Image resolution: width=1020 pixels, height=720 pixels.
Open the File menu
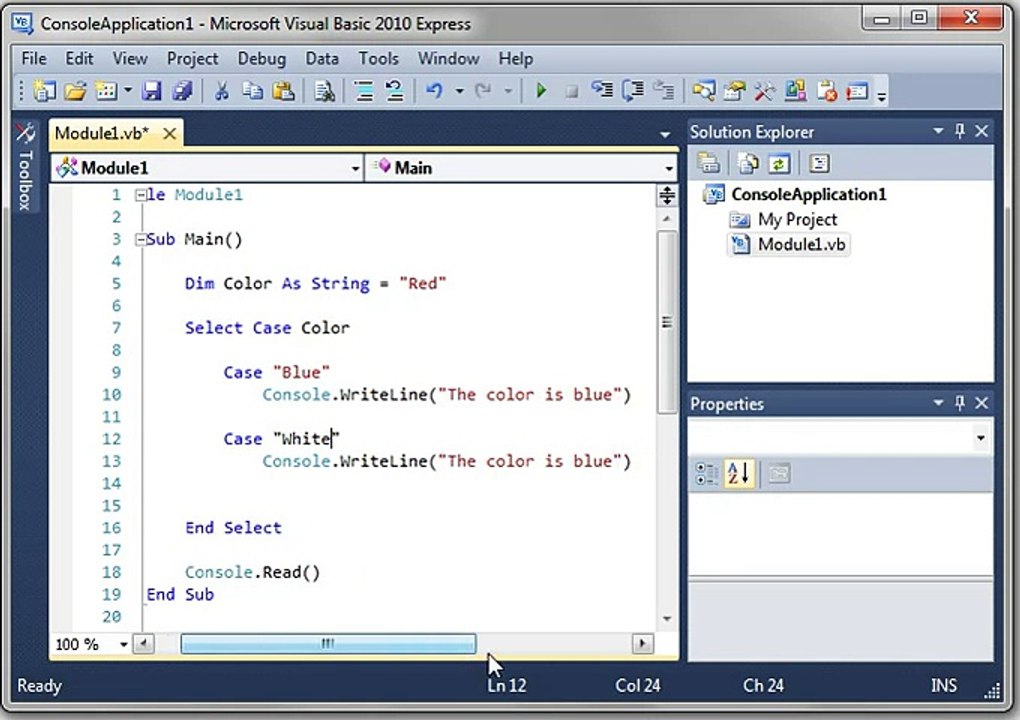[34, 59]
